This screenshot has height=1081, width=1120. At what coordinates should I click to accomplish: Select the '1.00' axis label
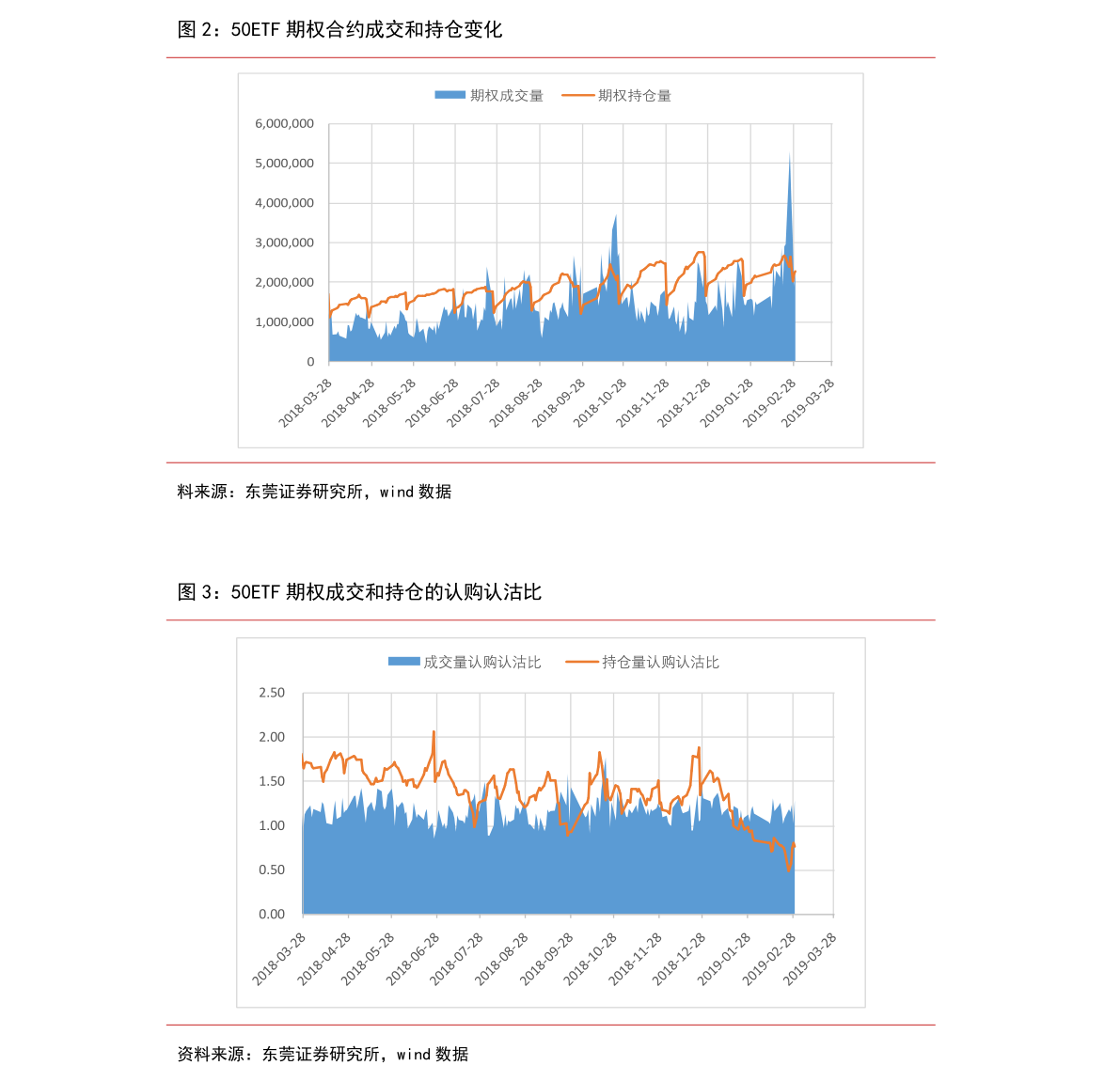tap(272, 825)
